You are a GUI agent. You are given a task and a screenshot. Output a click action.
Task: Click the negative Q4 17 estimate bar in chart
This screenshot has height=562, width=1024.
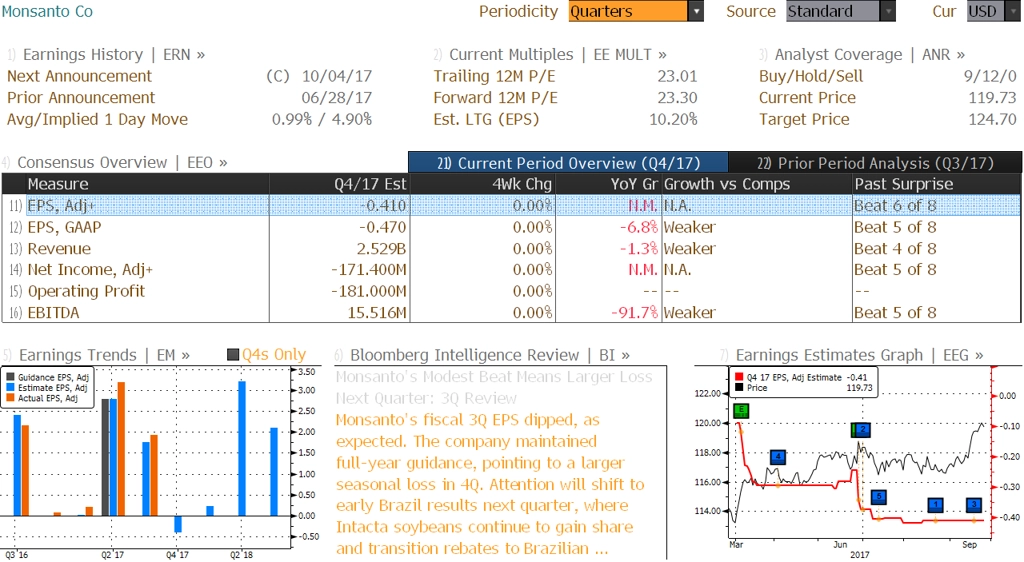click(178, 524)
